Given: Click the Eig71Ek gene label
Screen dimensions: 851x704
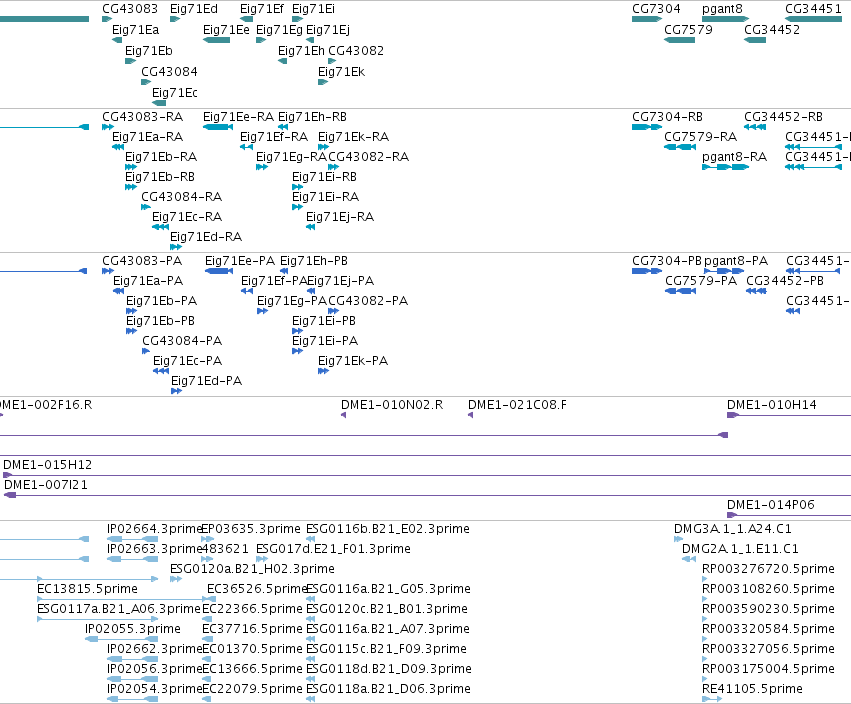Looking at the screenshot, I should pos(341,72).
